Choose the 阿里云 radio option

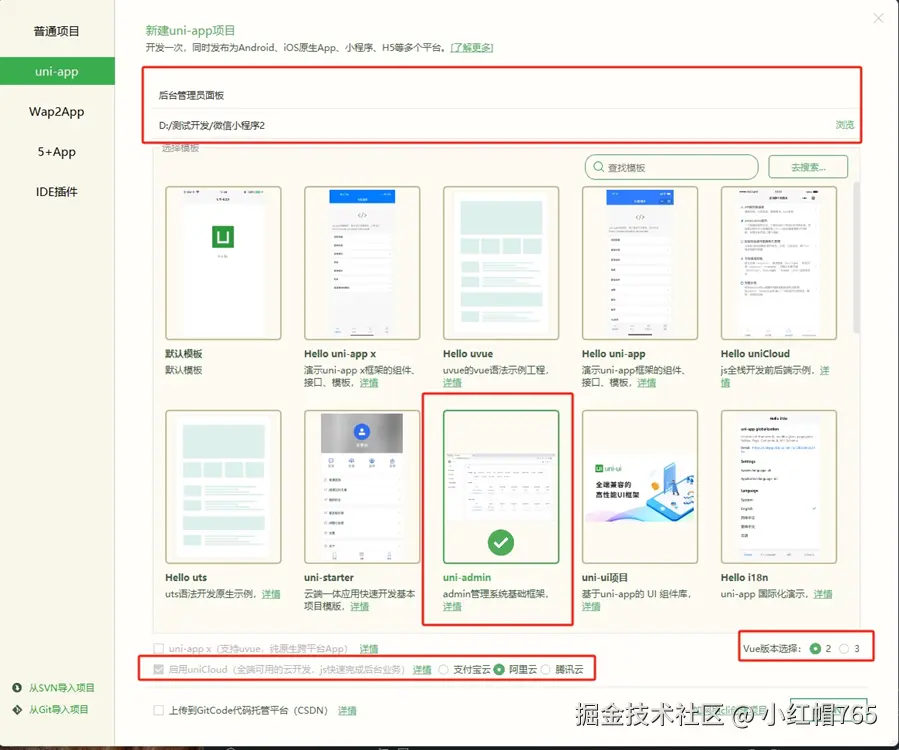pyautogui.click(x=499, y=669)
